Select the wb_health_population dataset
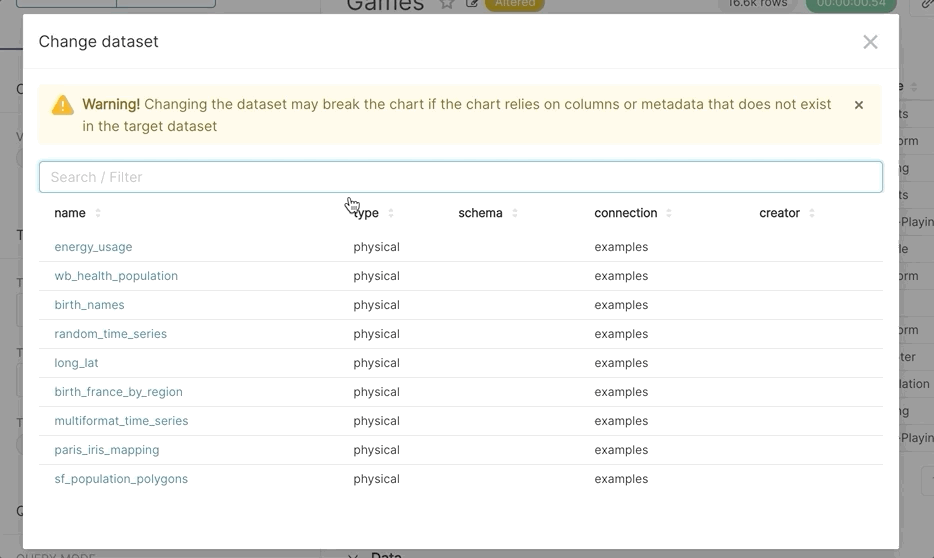 click(x=116, y=276)
